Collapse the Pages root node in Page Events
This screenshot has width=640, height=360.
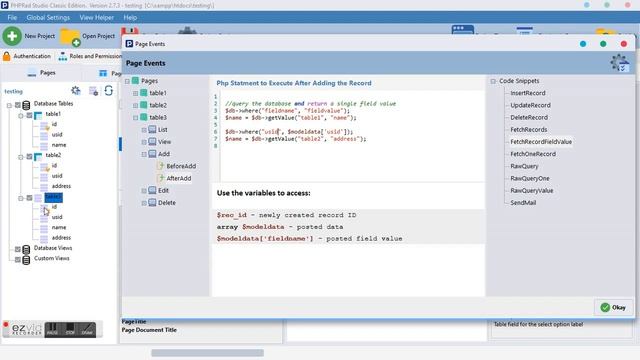127,81
